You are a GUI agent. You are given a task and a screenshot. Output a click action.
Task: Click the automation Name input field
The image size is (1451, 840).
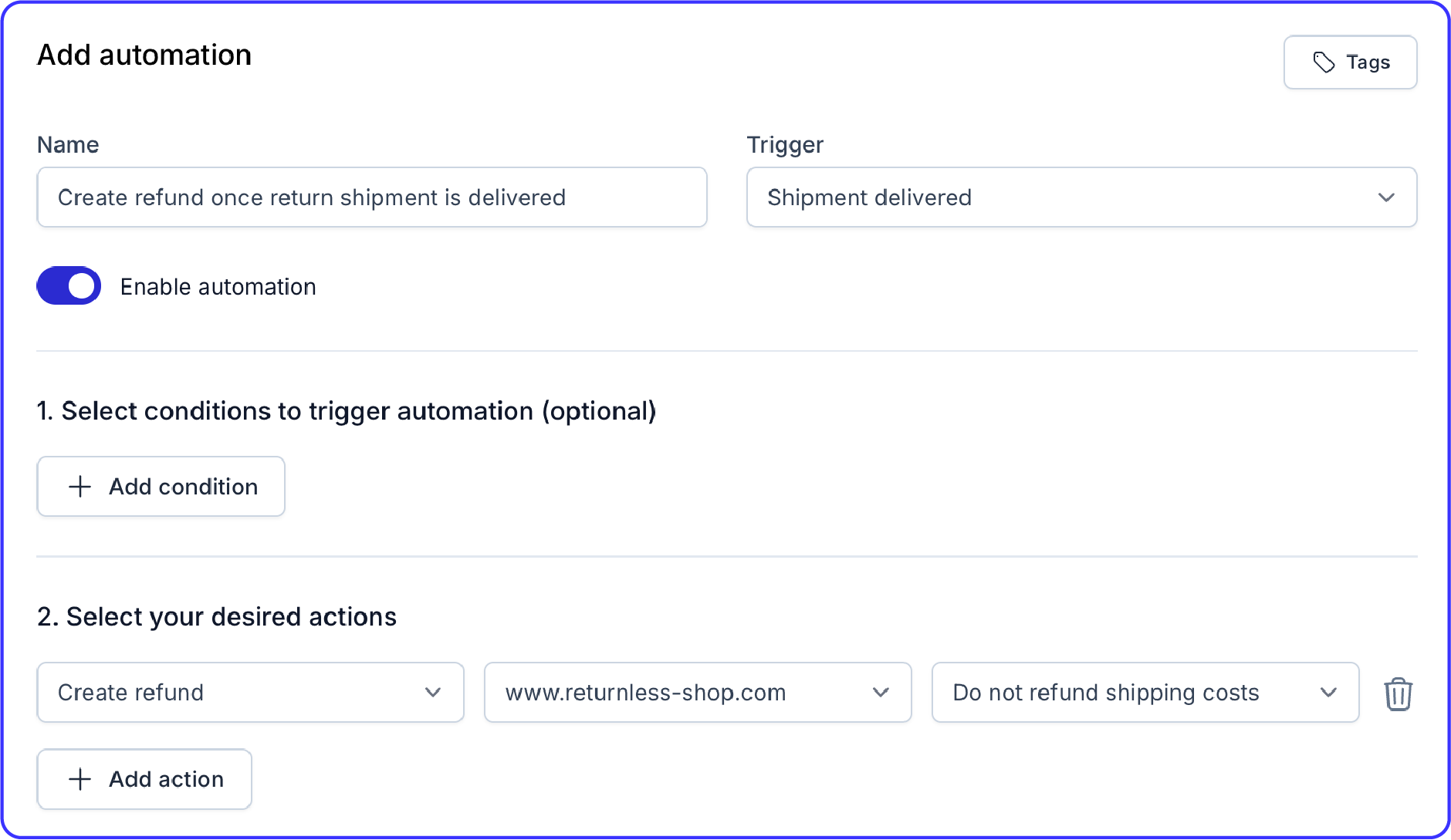pos(372,197)
